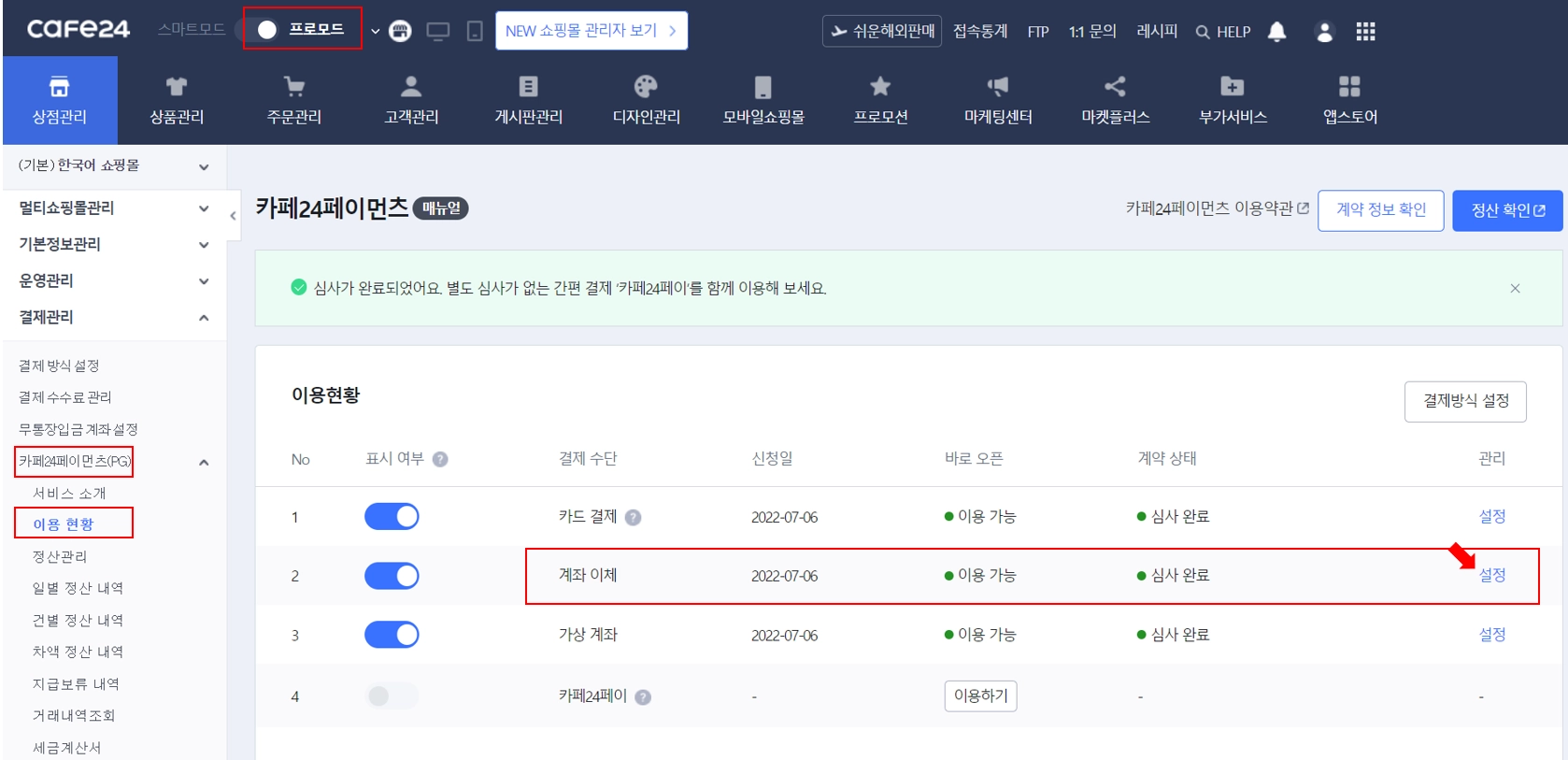Collapse the 결제관리 section
The width and height of the screenshot is (1568, 760).
click(114, 317)
